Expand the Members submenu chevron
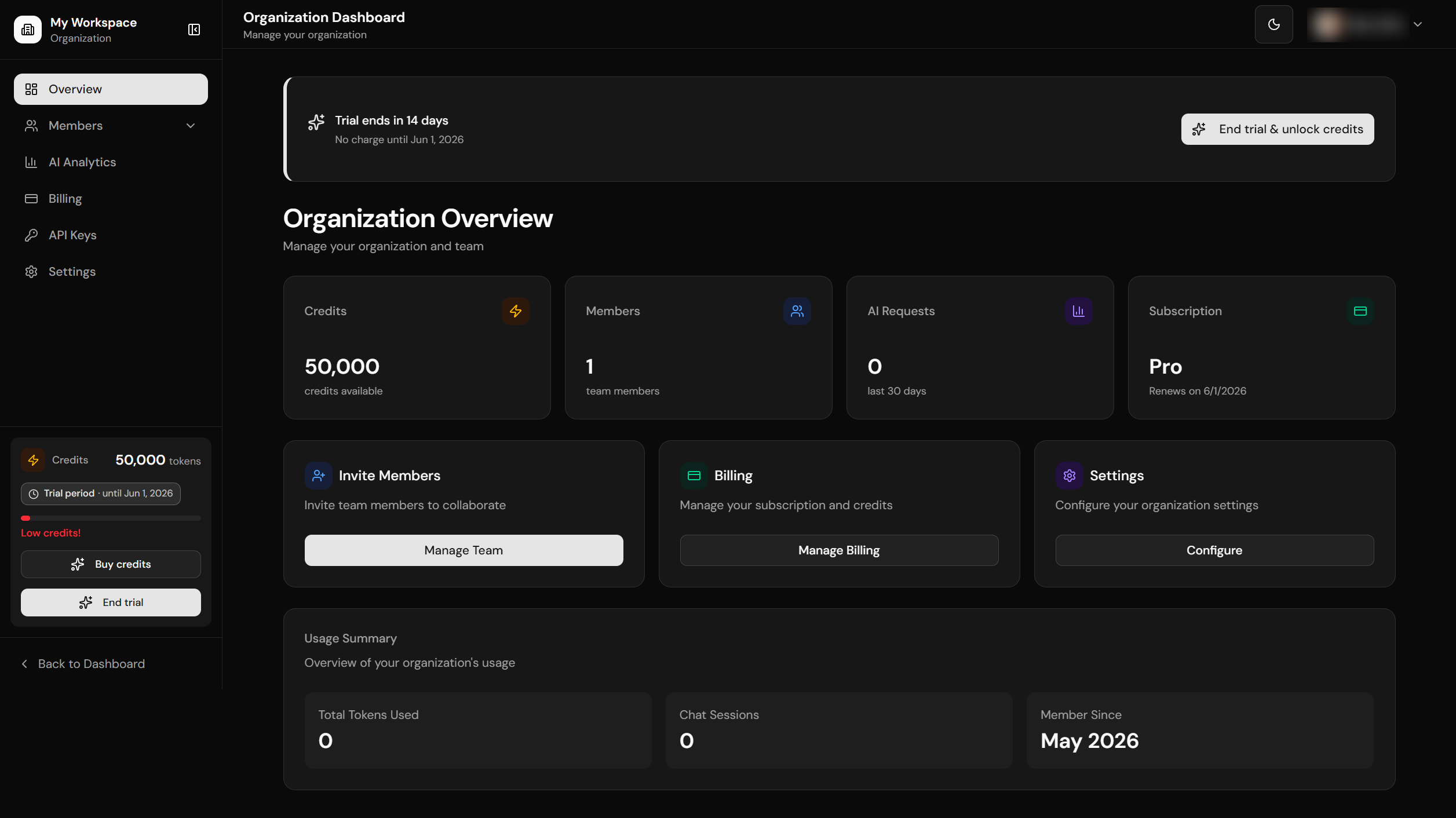Screen dimensions: 1456x818 [x=191, y=126]
